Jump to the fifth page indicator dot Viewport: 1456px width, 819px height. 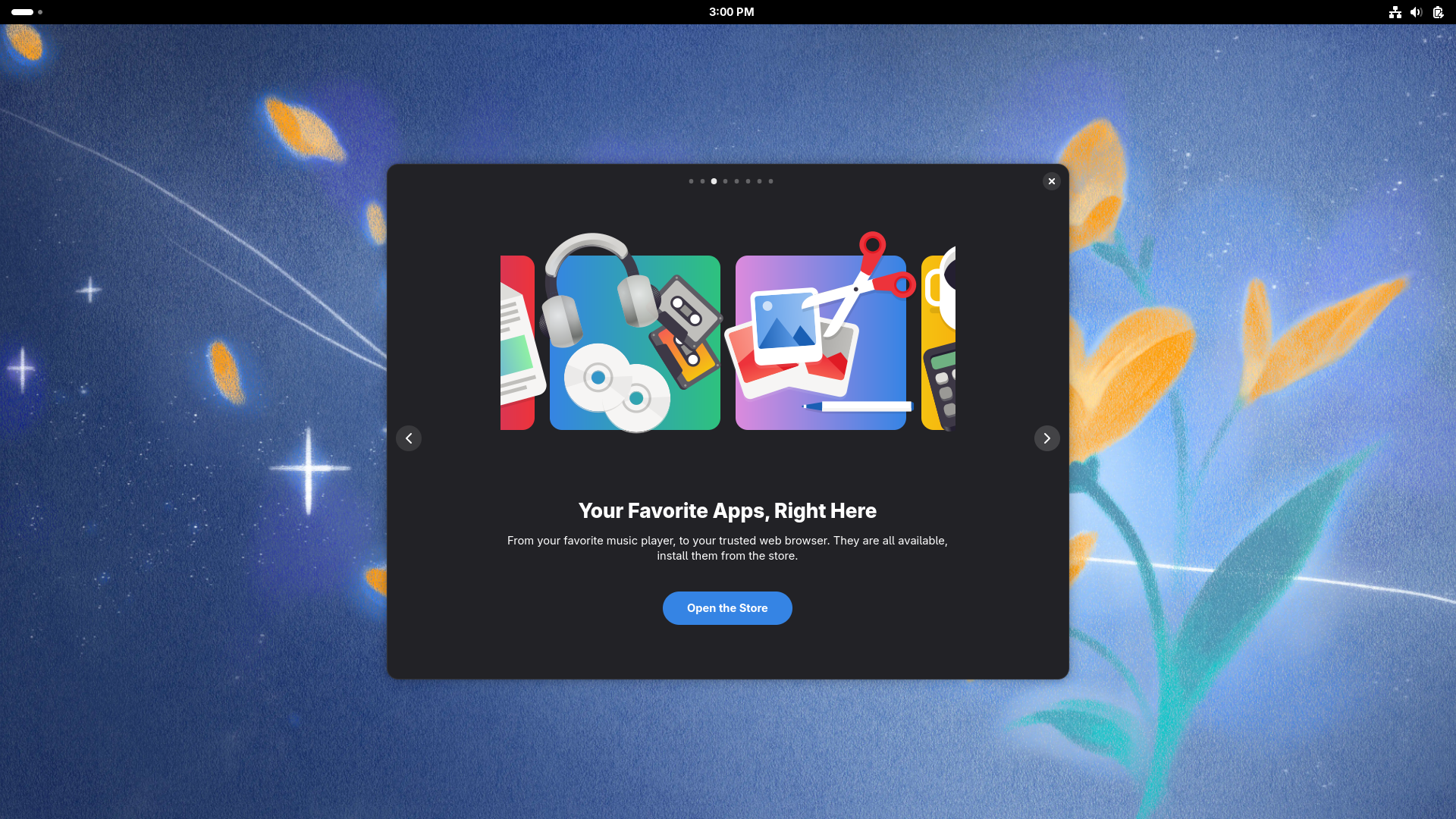click(736, 181)
